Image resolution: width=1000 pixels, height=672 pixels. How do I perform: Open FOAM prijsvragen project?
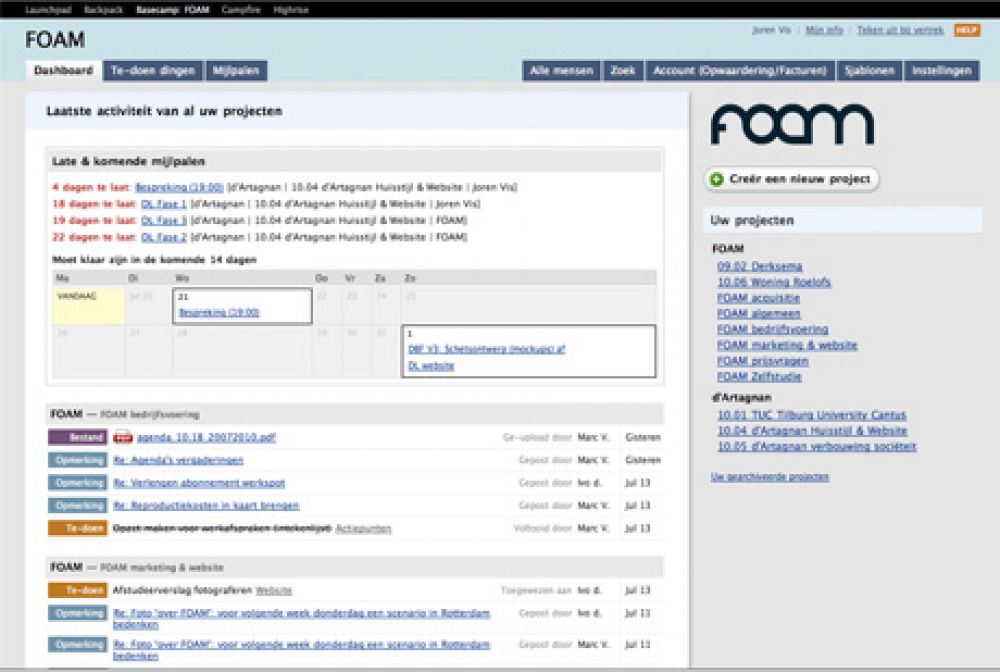coord(763,361)
